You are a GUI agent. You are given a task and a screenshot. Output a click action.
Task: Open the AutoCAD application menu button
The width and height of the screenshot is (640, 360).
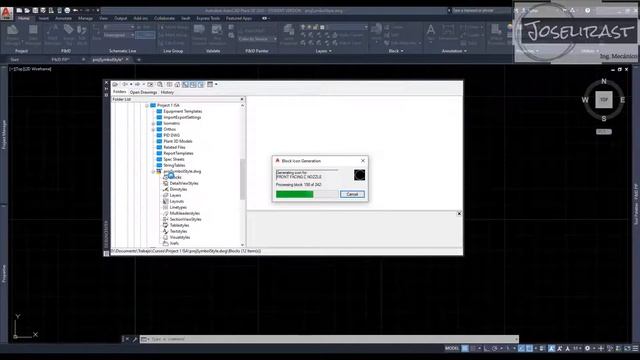[x=7, y=13]
